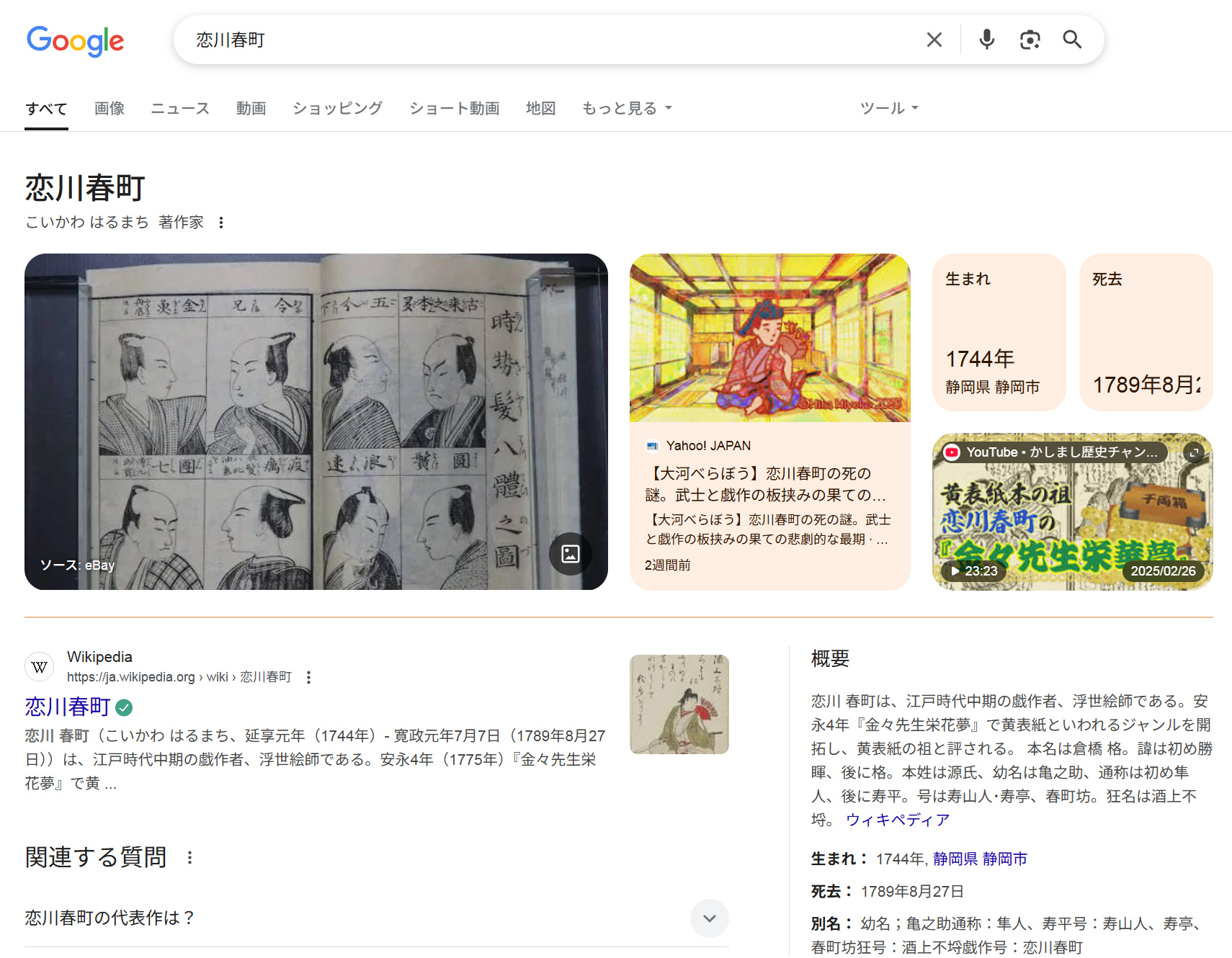Expand the question 恋川春町の代表作は？
This screenshot has width=1232, height=958.
(709, 918)
